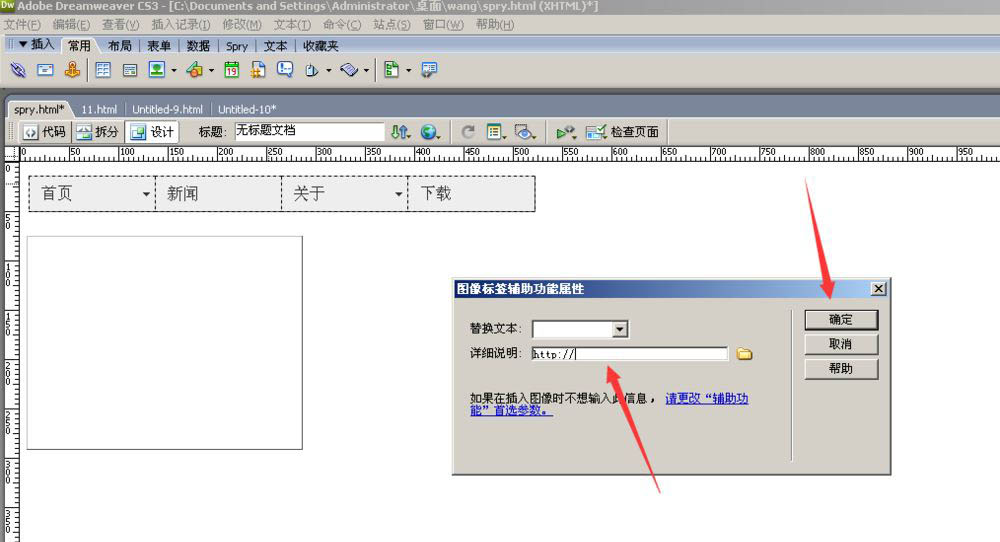
Task: Click the Tag Chooser icon
Action: [x=429, y=70]
